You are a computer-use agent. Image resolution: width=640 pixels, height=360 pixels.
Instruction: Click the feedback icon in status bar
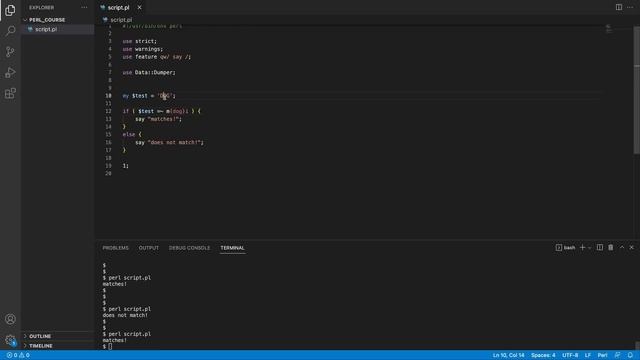pos(618,355)
